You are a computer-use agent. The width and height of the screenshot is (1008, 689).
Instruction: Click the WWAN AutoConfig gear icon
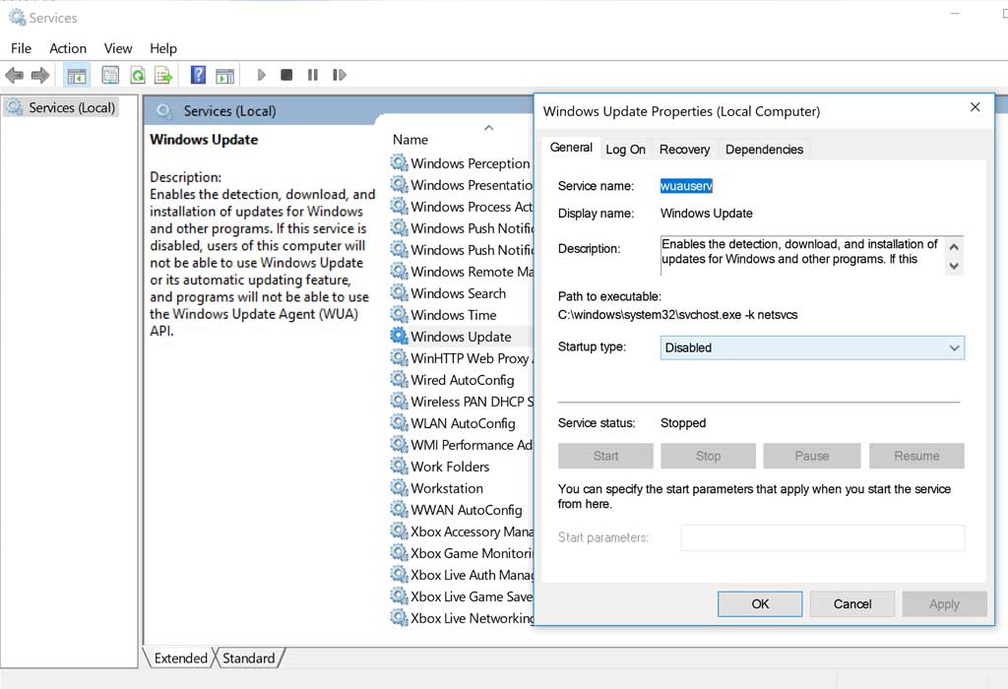click(x=399, y=510)
